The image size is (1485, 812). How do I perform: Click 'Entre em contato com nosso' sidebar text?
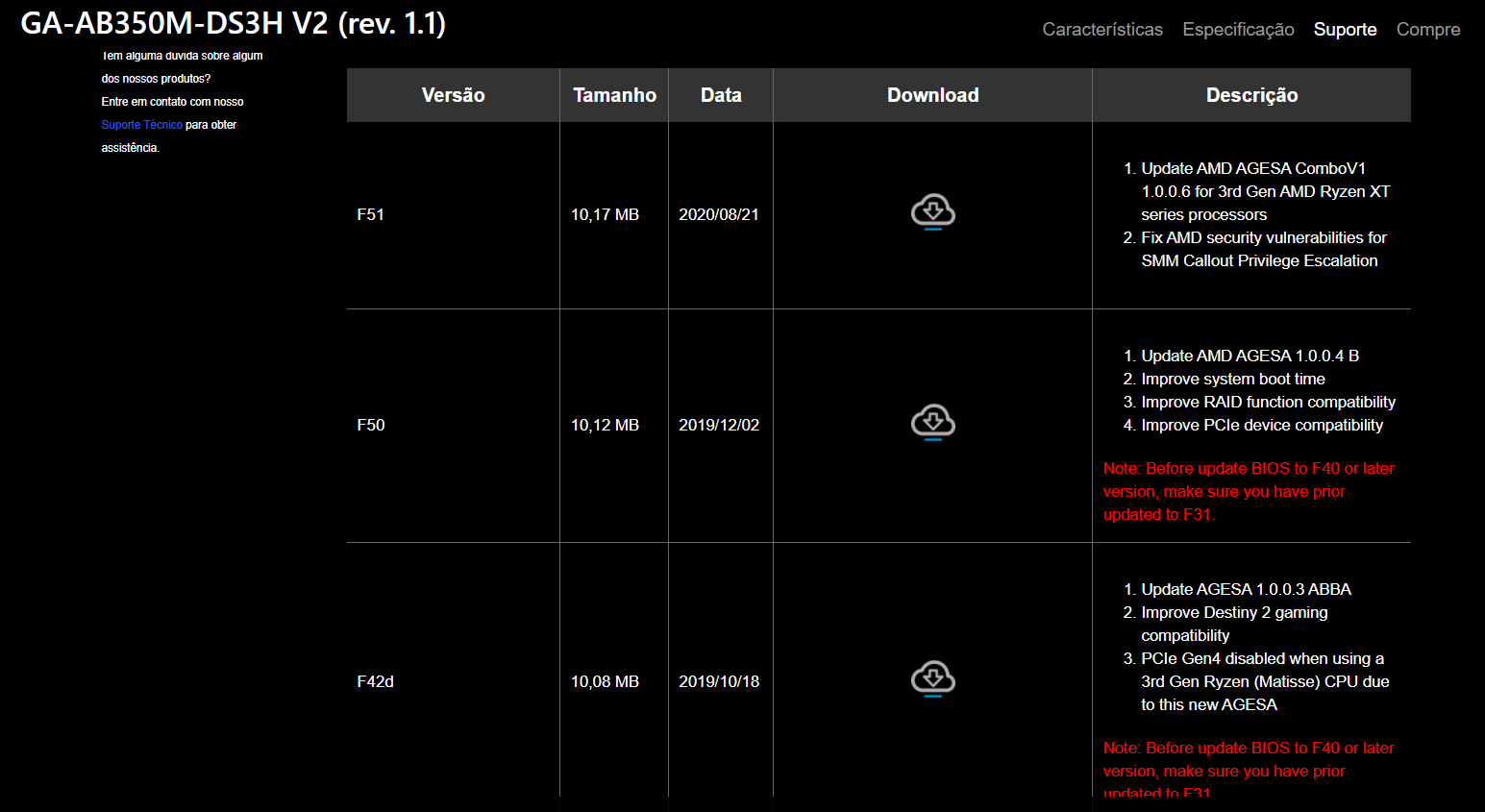pos(172,102)
